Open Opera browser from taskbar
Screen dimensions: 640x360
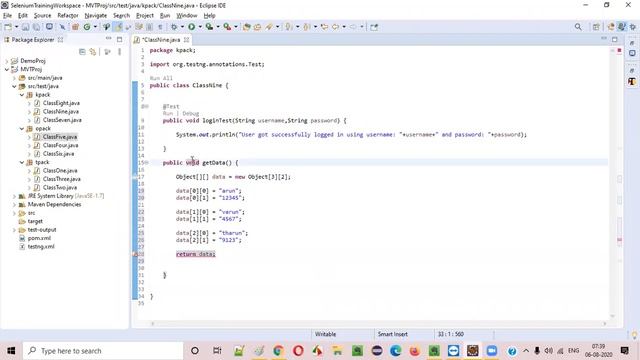pyautogui.click(x=298, y=351)
